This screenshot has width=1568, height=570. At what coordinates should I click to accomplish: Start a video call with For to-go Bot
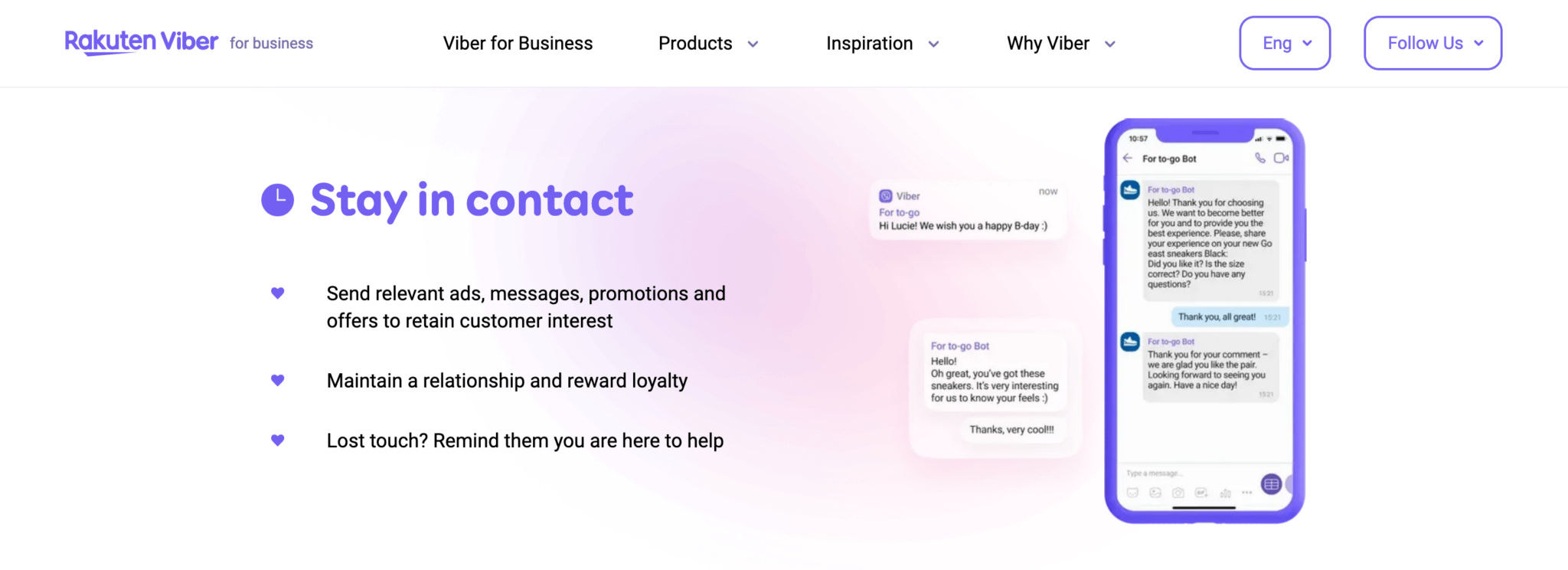[x=1282, y=158]
